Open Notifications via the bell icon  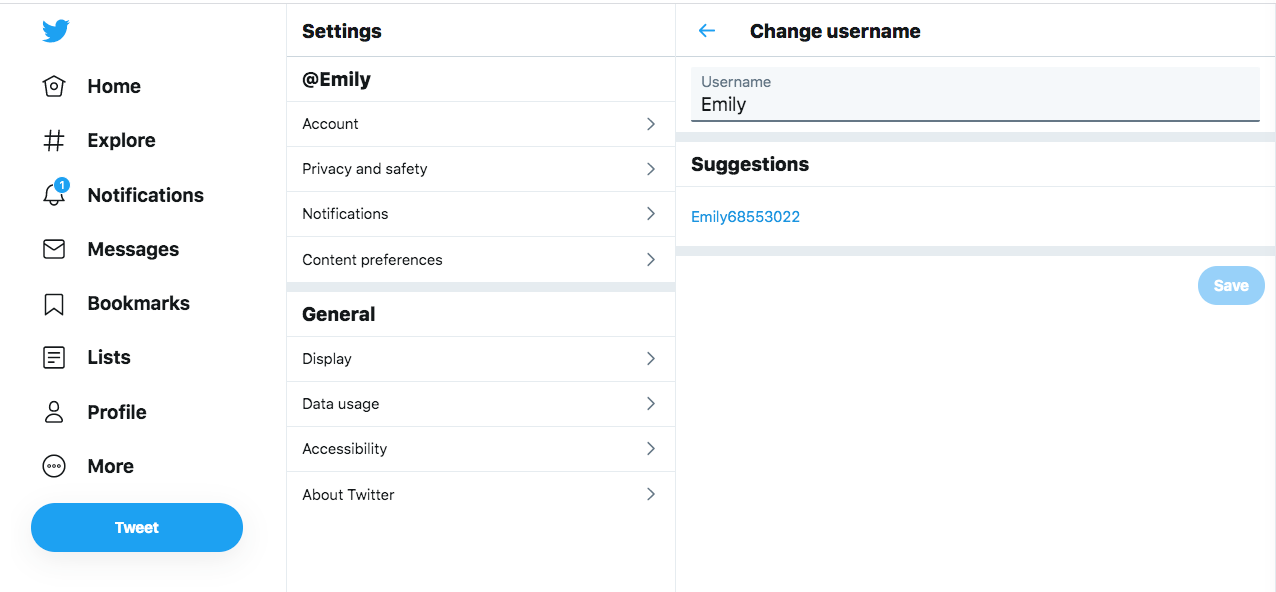tap(54, 194)
